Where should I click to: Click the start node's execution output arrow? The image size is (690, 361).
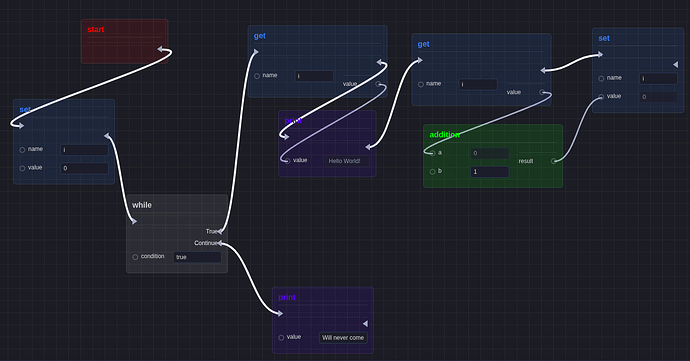pos(161,49)
